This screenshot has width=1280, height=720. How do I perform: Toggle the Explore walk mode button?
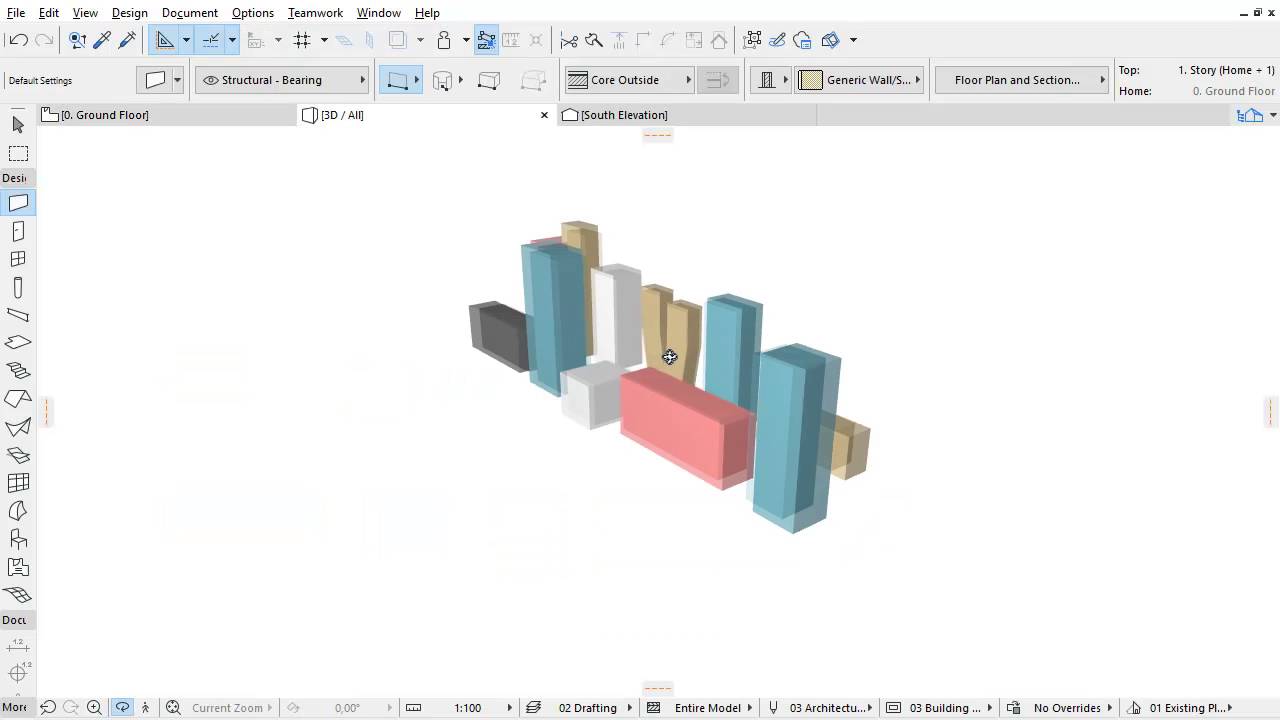coord(145,707)
